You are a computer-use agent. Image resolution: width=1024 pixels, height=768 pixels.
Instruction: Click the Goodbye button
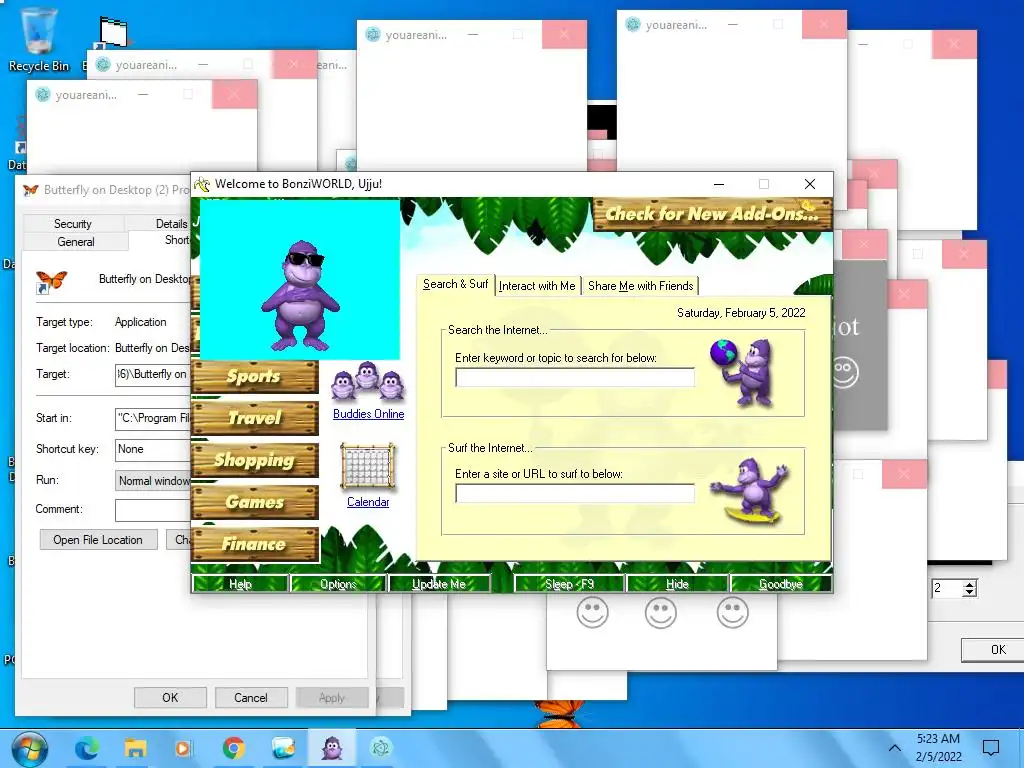781,584
